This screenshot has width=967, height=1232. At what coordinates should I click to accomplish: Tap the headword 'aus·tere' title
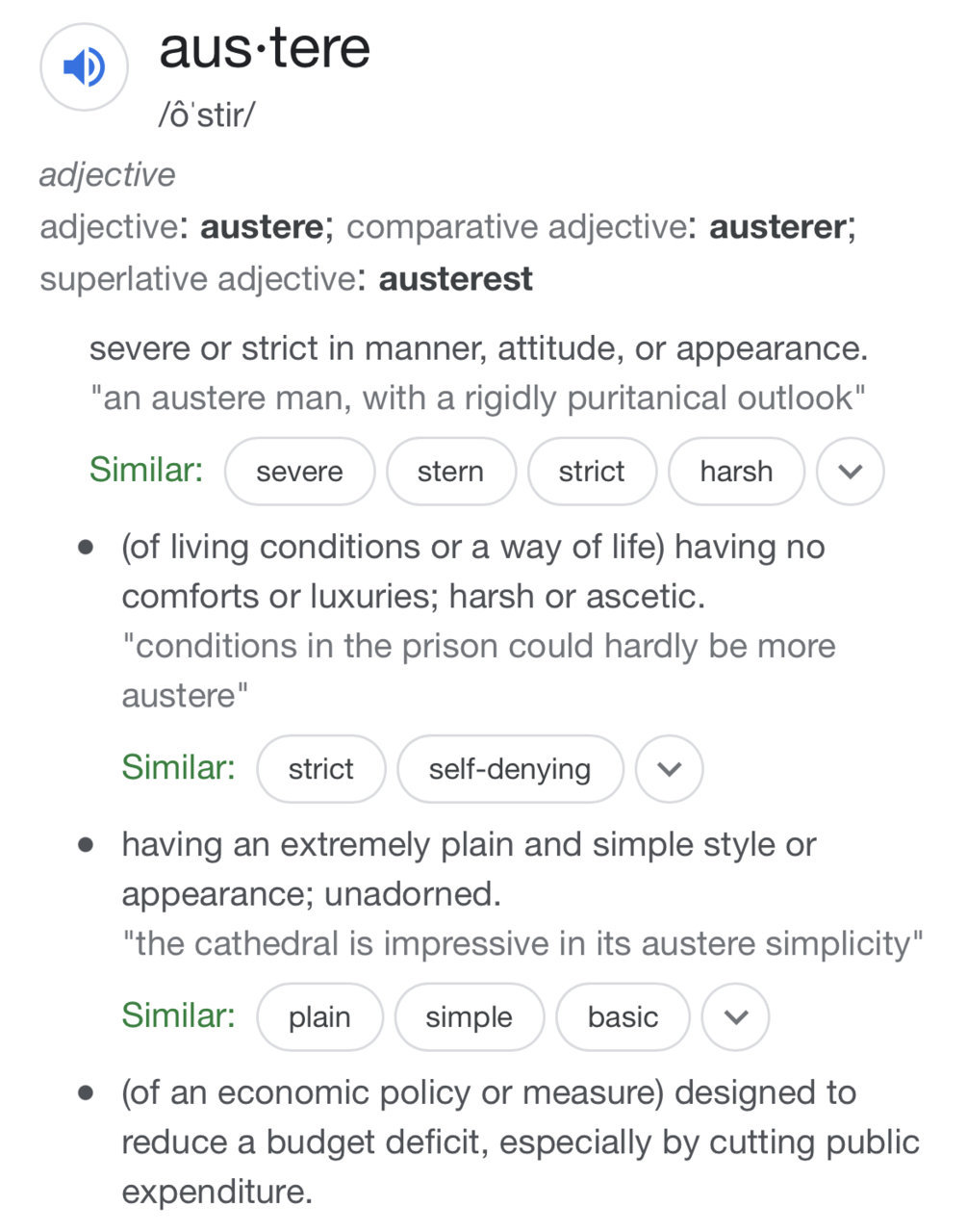[265, 48]
